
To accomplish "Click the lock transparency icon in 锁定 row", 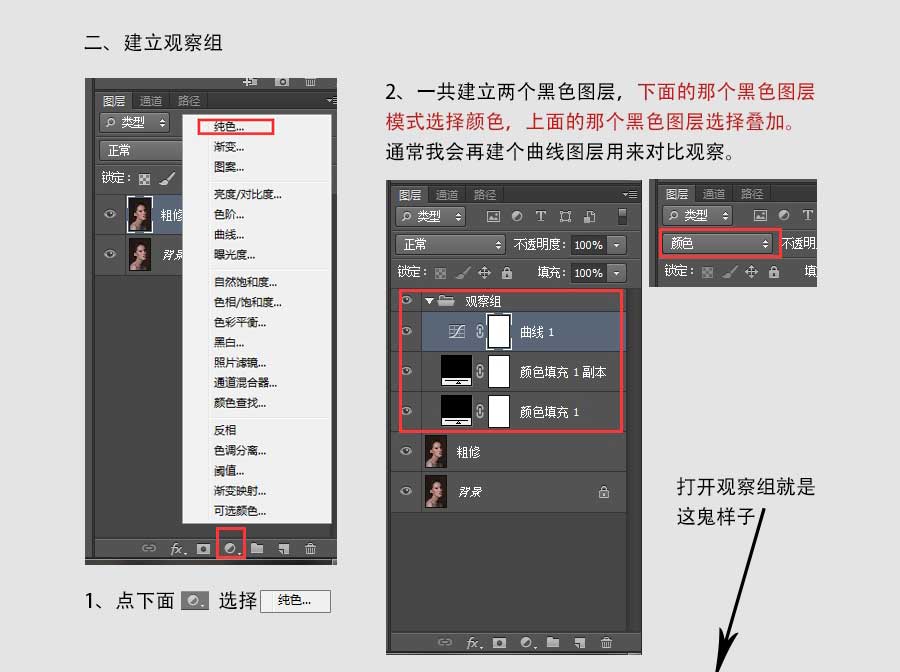I will click(440, 272).
